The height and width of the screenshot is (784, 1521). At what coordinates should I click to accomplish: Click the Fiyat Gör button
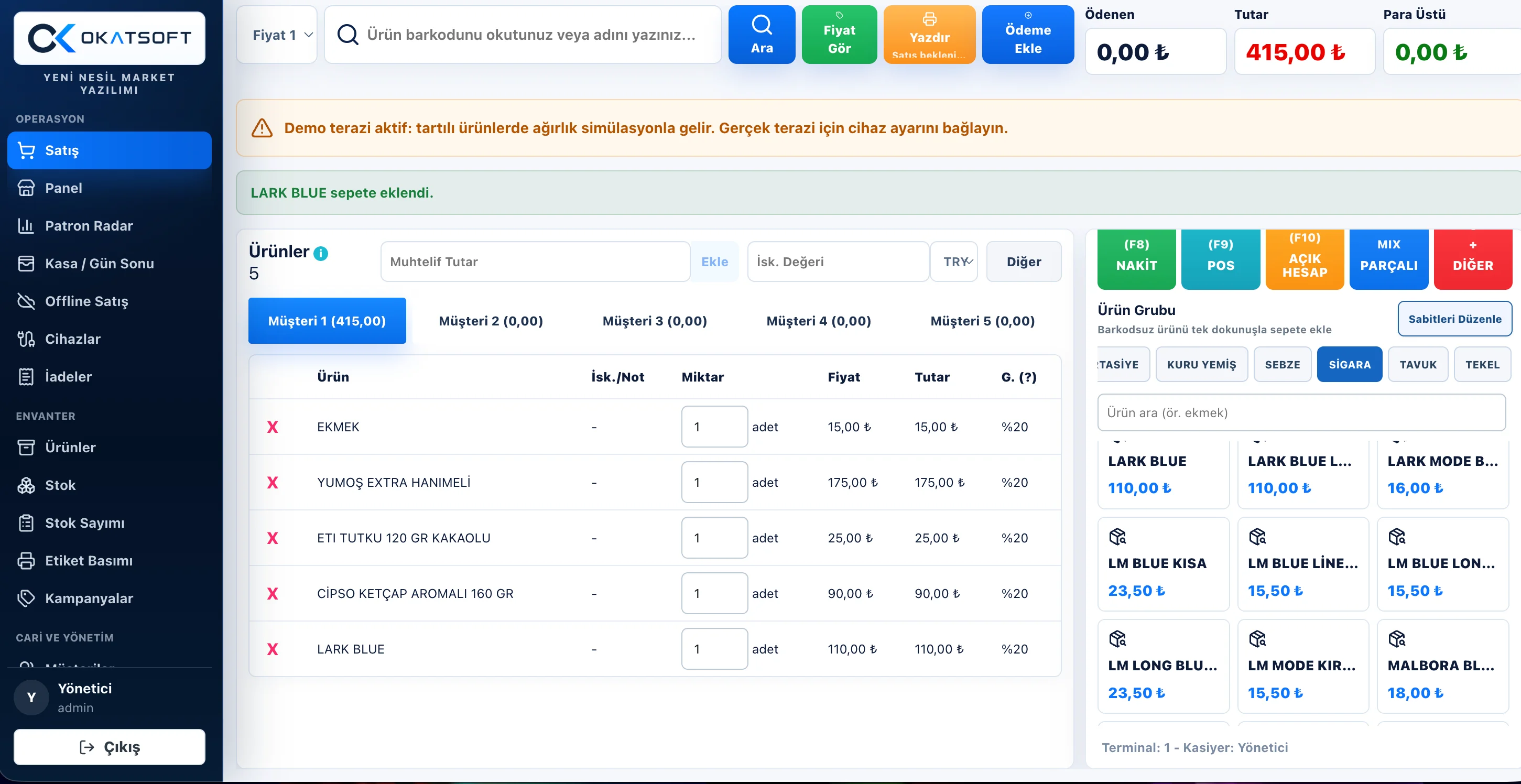839,35
